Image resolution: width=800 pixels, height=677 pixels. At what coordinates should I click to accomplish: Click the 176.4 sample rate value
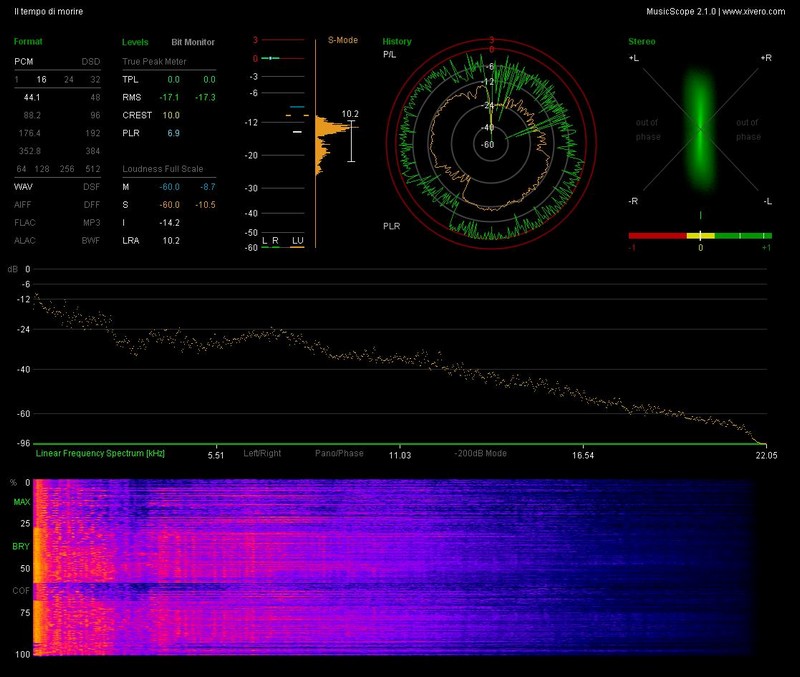pyautogui.click(x=30, y=133)
